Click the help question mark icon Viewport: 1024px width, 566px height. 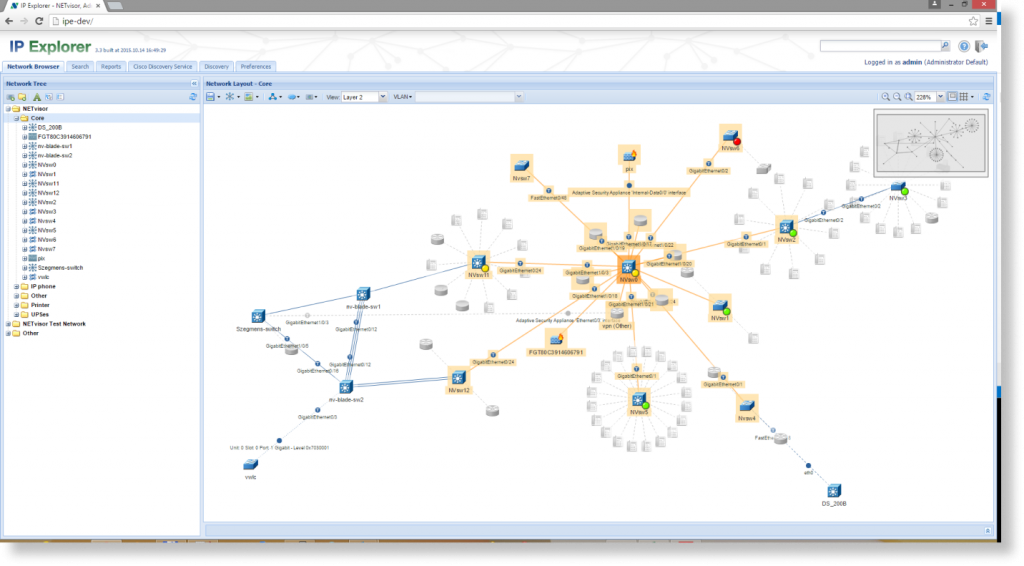pos(964,46)
